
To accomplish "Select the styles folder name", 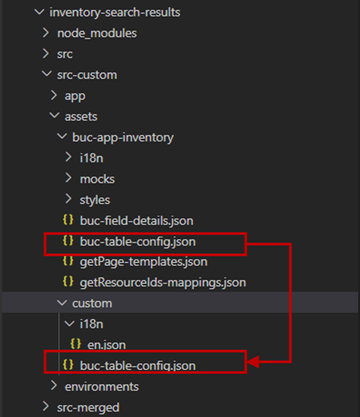I will point(95,200).
